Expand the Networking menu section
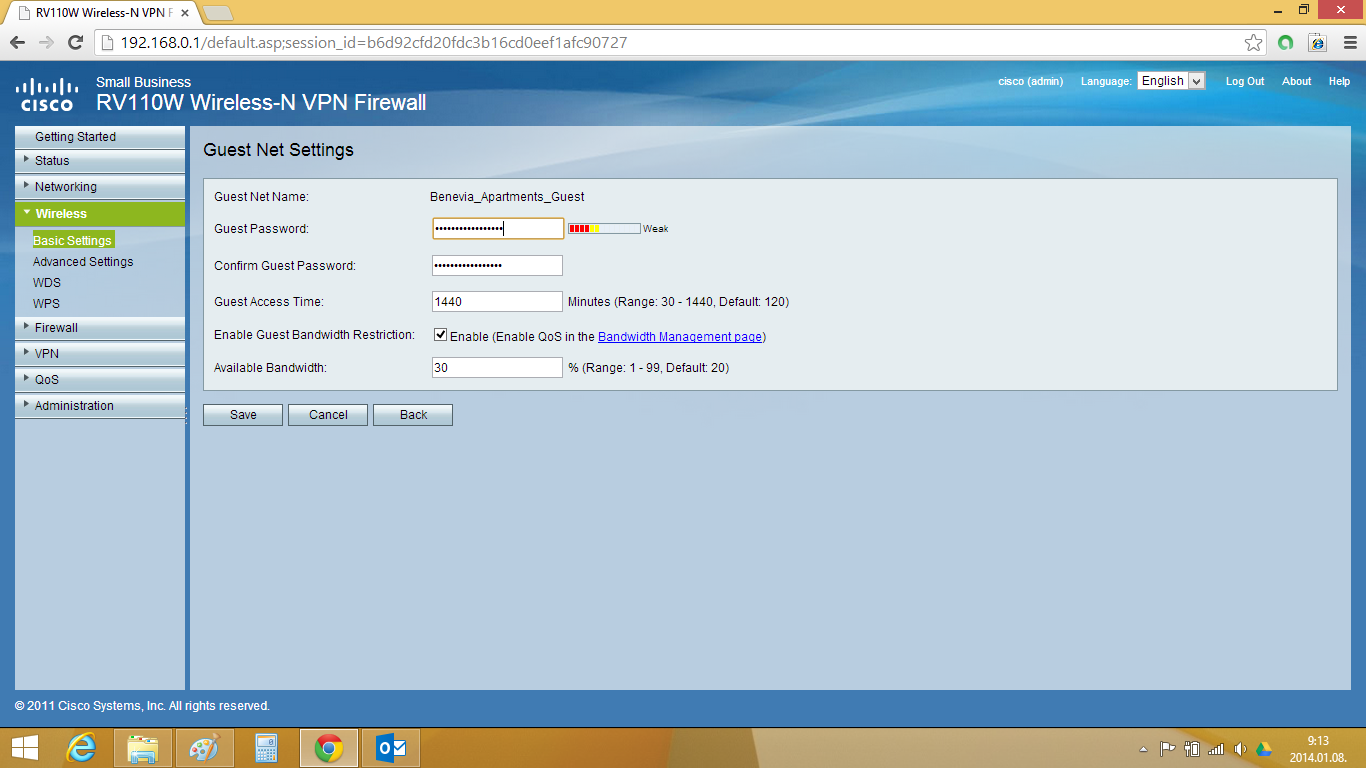This screenshot has width=1366, height=768. pyautogui.click(x=100, y=187)
